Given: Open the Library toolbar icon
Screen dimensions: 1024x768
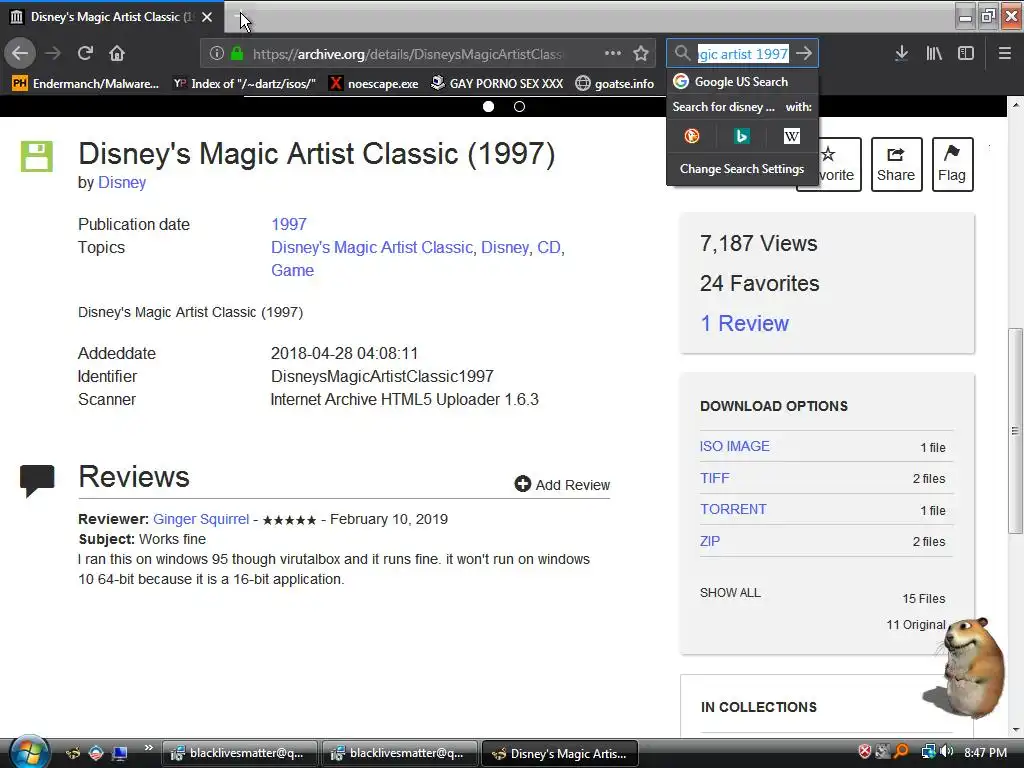Looking at the screenshot, I should click(x=934, y=53).
